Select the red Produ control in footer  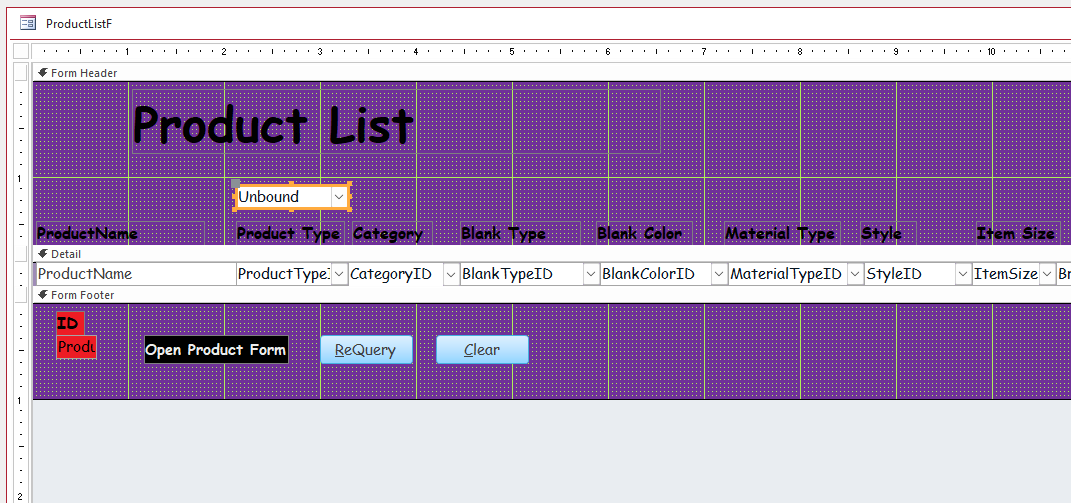click(x=76, y=347)
